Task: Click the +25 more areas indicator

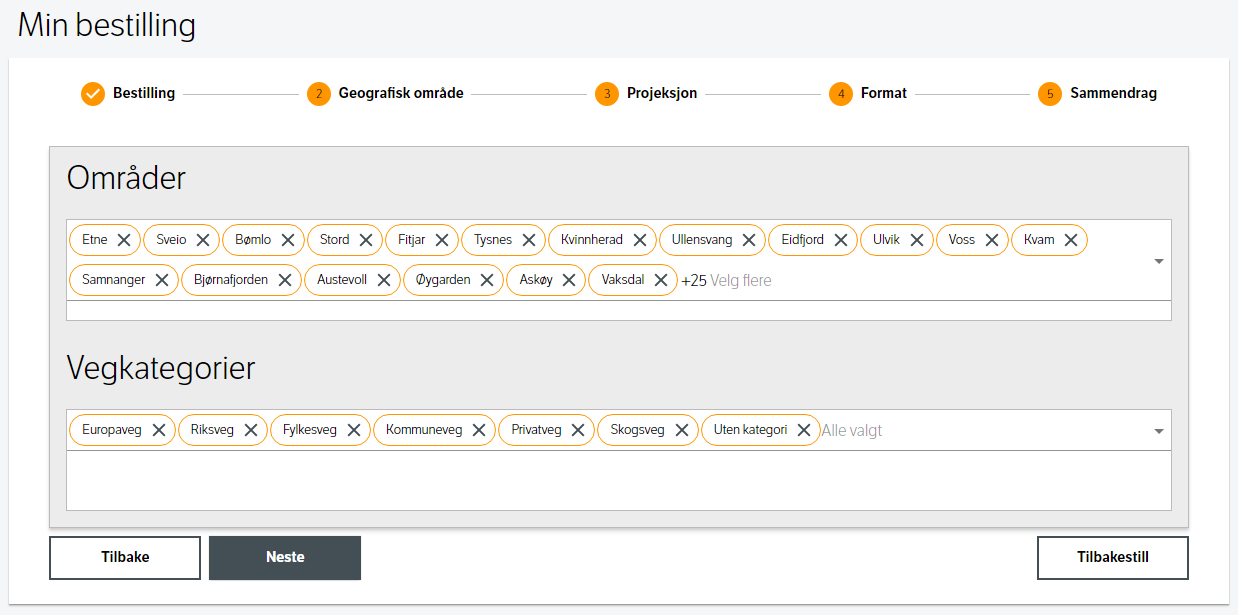Action: click(x=694, y=281)
